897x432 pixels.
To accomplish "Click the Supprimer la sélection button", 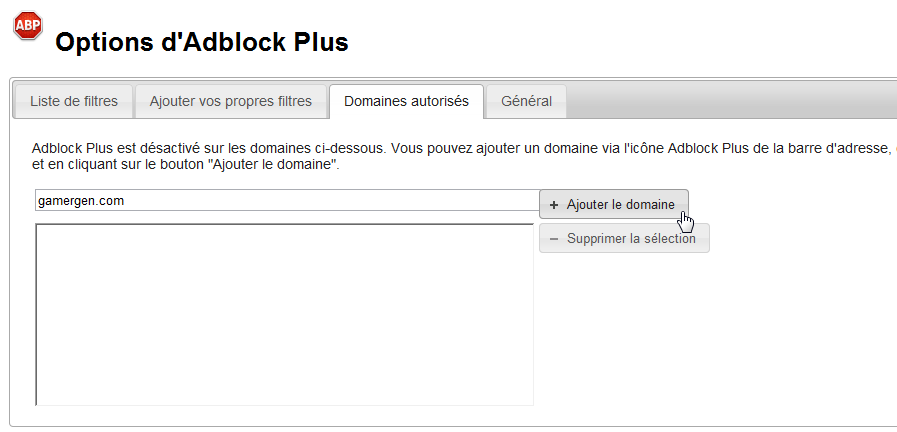I will [624, 239].
